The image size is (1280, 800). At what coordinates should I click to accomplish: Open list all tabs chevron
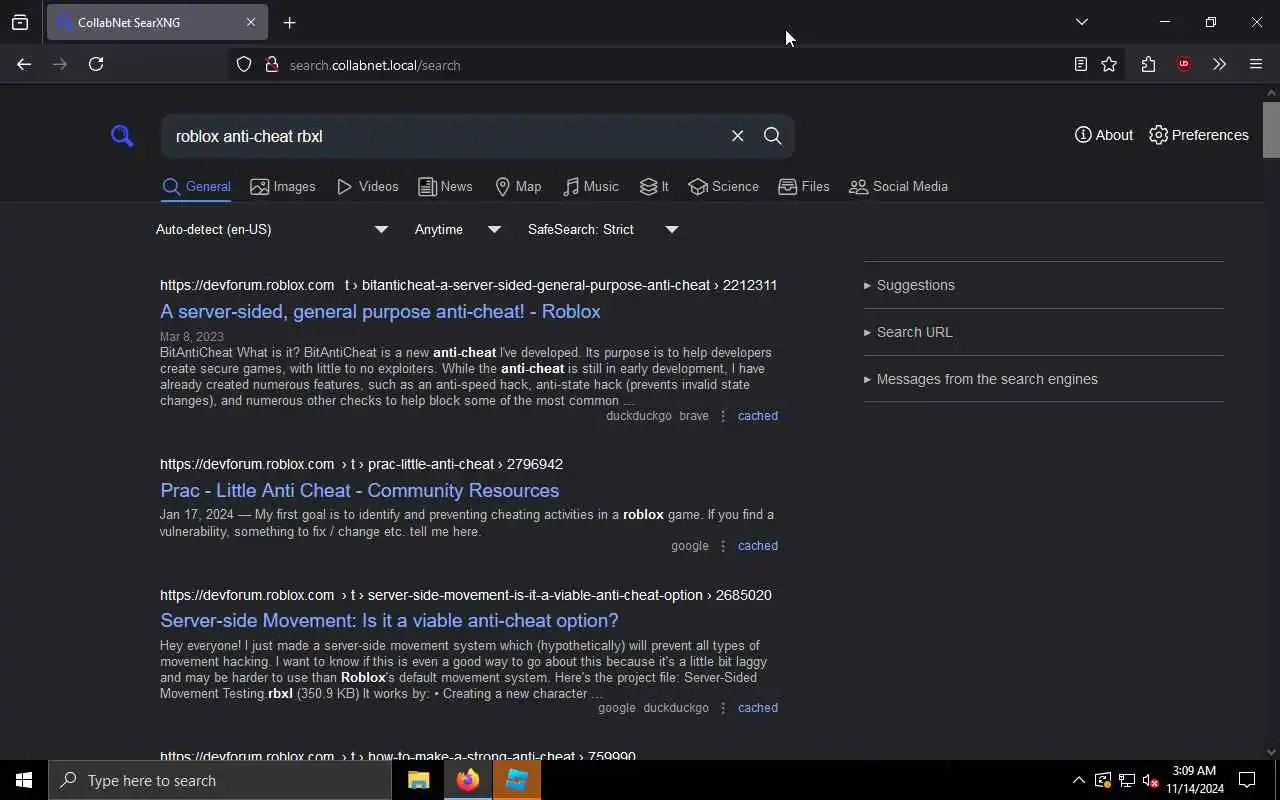point(1081,22)
